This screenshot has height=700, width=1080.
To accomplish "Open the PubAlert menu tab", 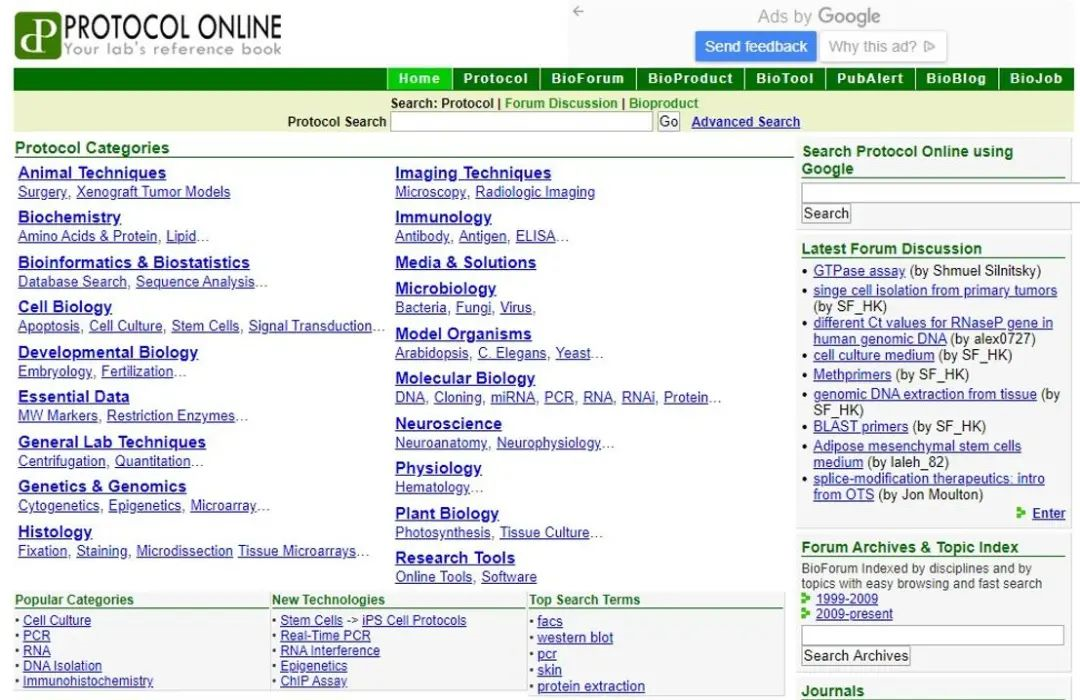I will pyautogui.click(x=869, y=79).
